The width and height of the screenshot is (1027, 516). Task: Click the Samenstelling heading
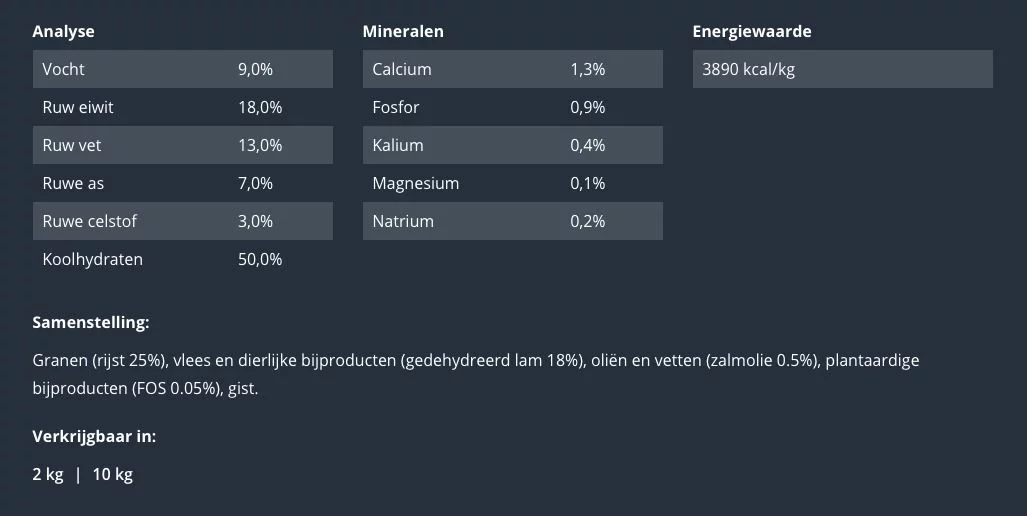click(90, 323)
